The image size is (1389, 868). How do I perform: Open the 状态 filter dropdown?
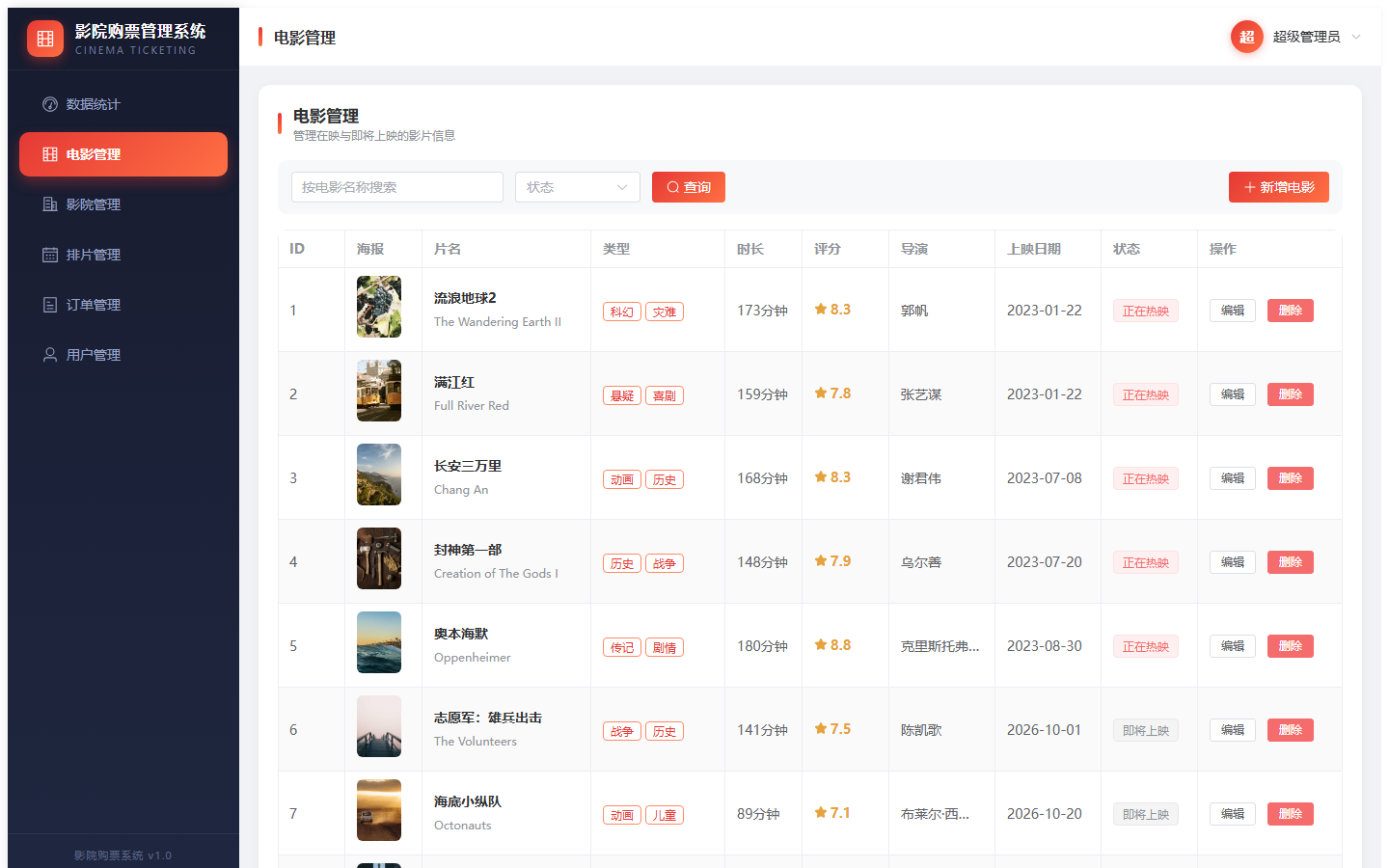(578, 187)
